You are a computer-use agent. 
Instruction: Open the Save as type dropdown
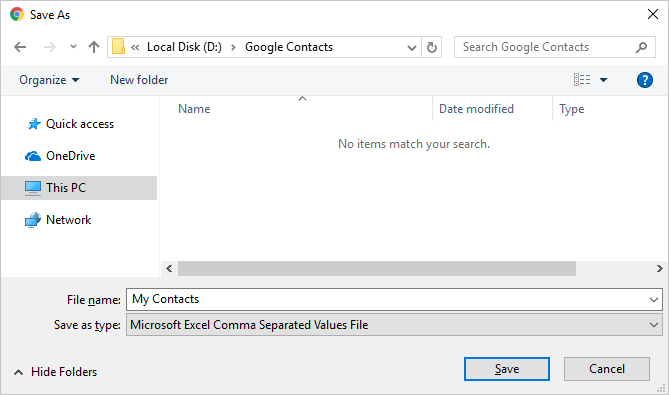point(394,325)
